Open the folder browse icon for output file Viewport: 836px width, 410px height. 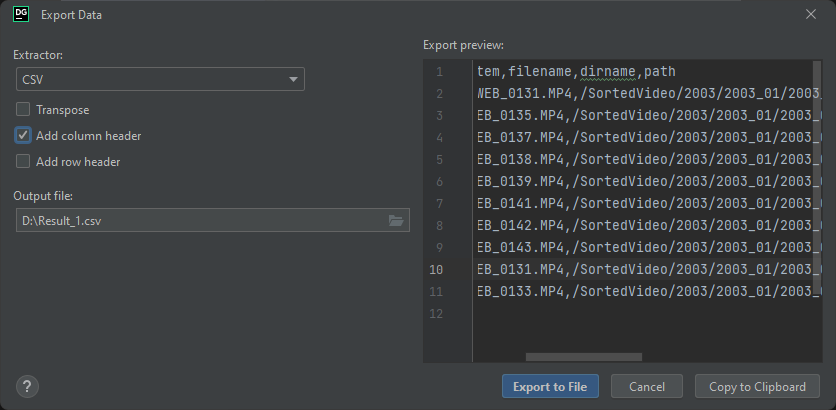point(396,221)
